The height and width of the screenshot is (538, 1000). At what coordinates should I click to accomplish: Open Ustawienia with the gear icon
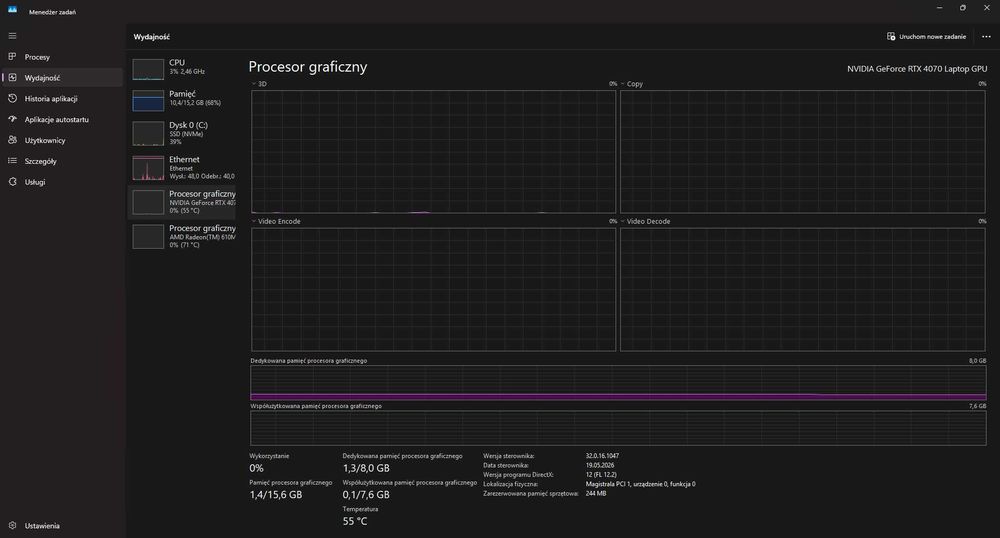tap(12, 525)
